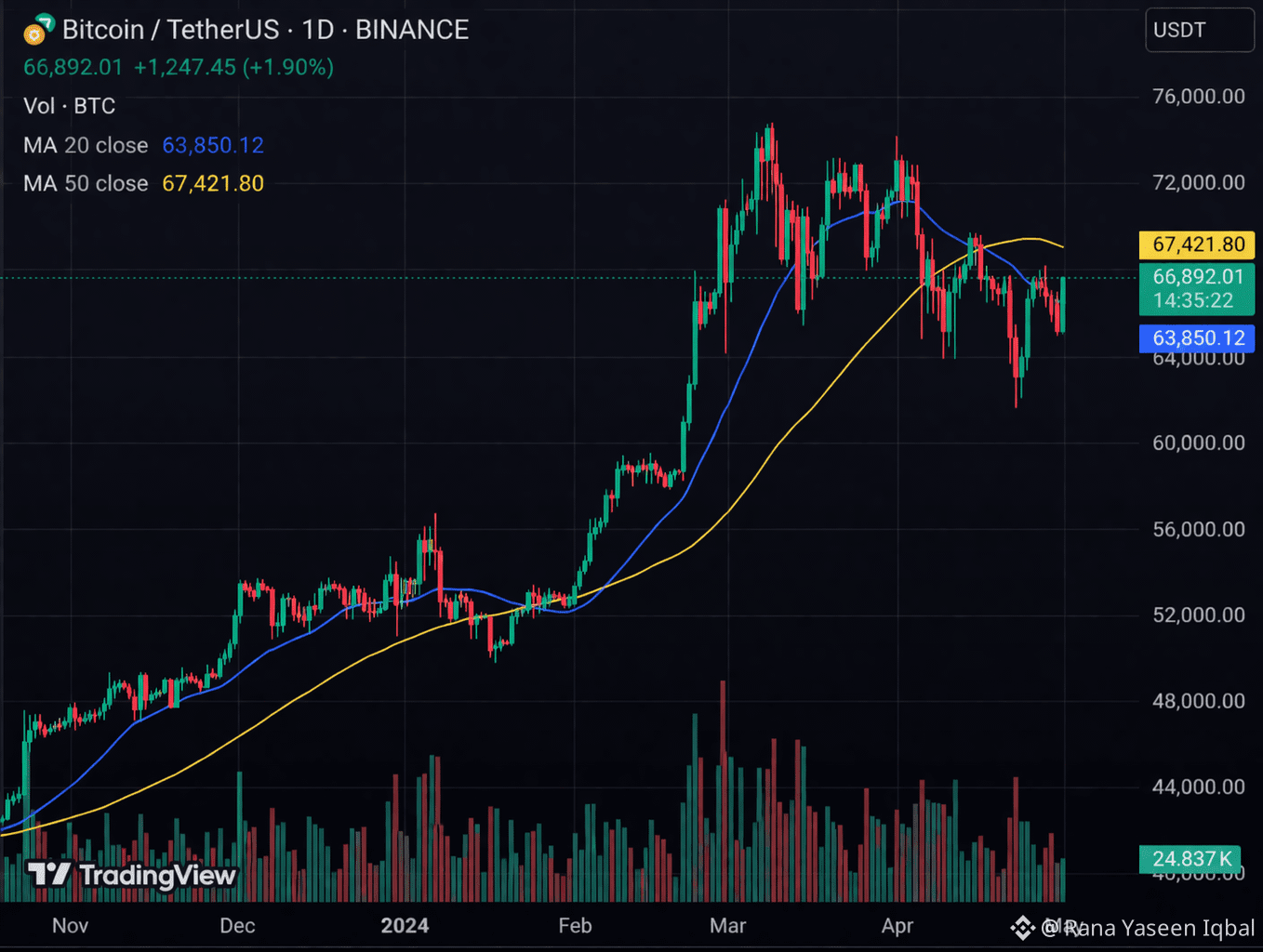
Task: Click the 76,000.00 price axis label
Action: point(1199,97)
